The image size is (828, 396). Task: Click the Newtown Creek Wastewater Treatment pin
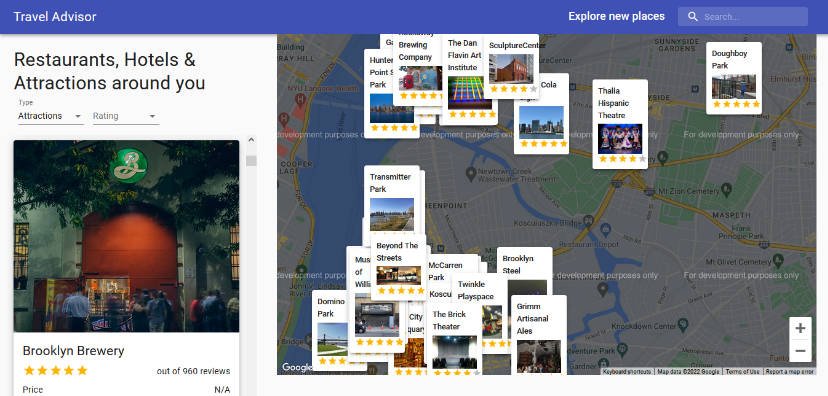tap(471, 173)
